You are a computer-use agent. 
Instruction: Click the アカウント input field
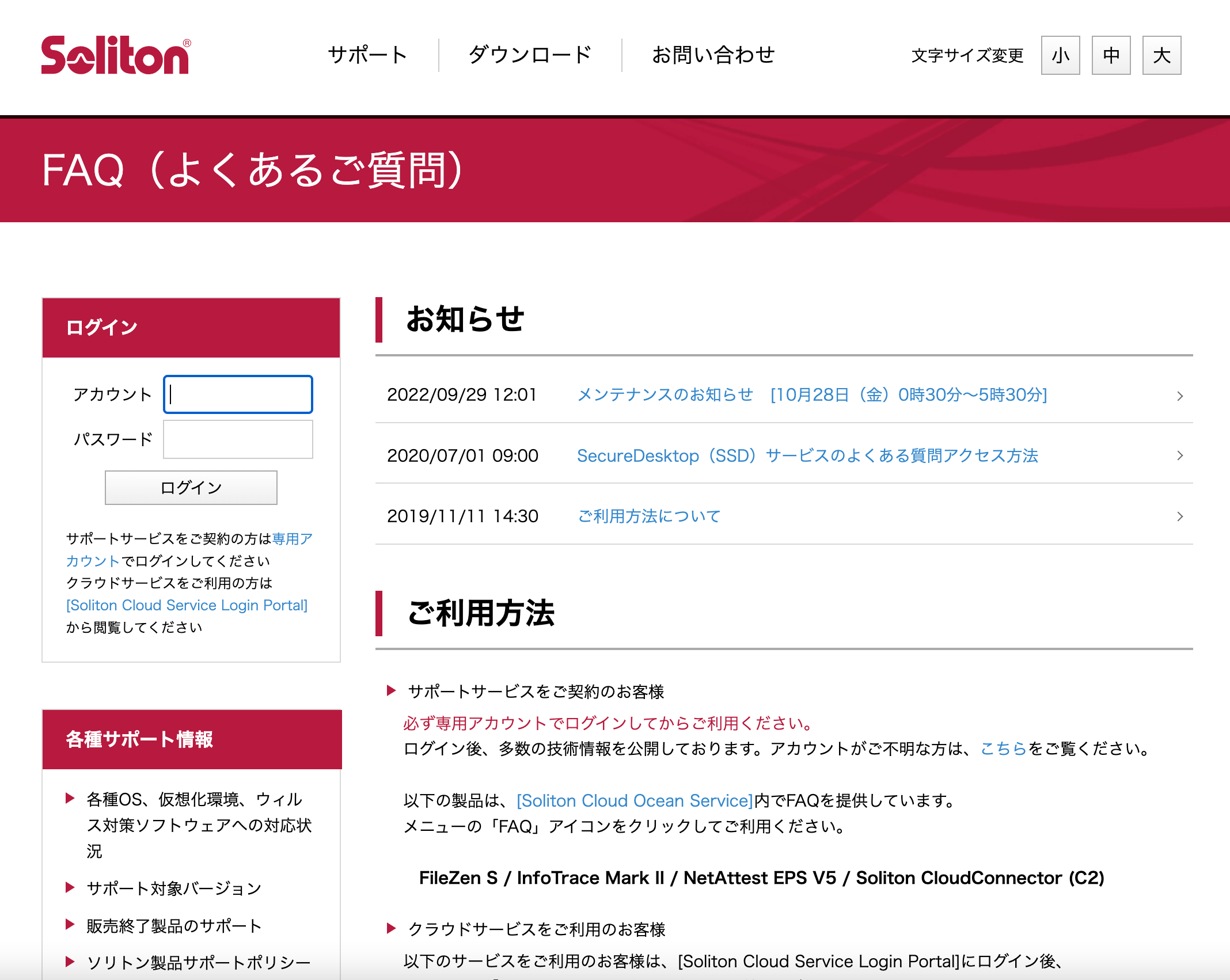[238, 394]
